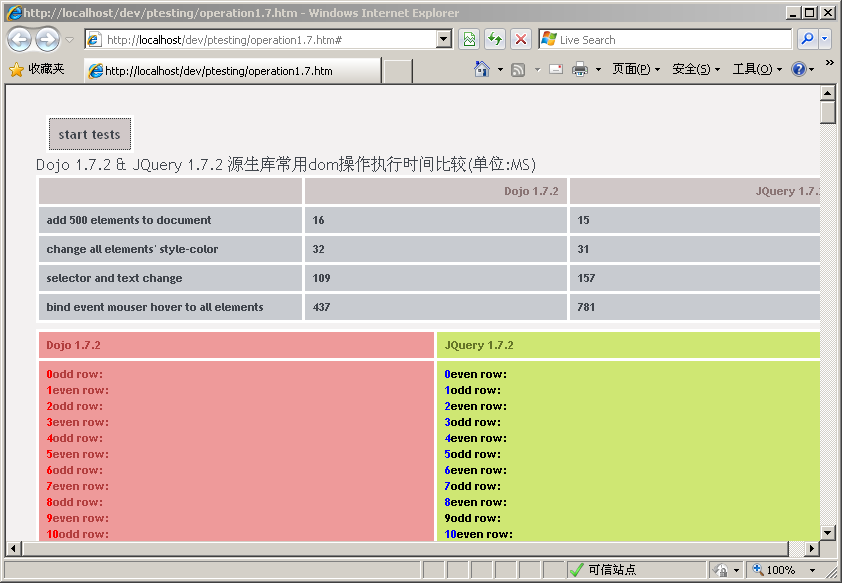Click 'add 500 elements to document' row label
Viewport: 842px width, 583px height.
click(170, 220)
